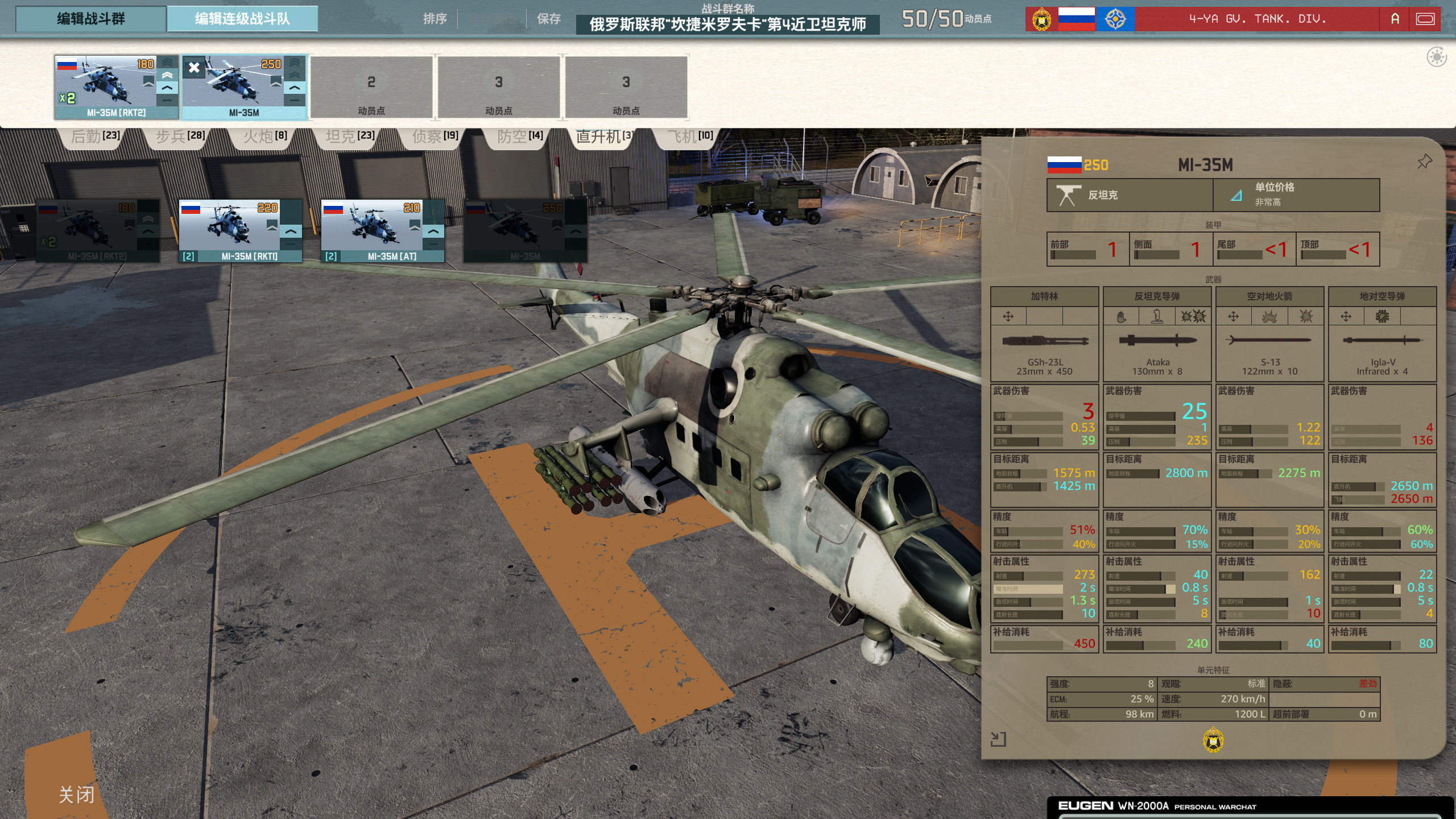Click the Igla-V missile image
The width and height of the screenshot is (1456, 819).
[1382, 340]
